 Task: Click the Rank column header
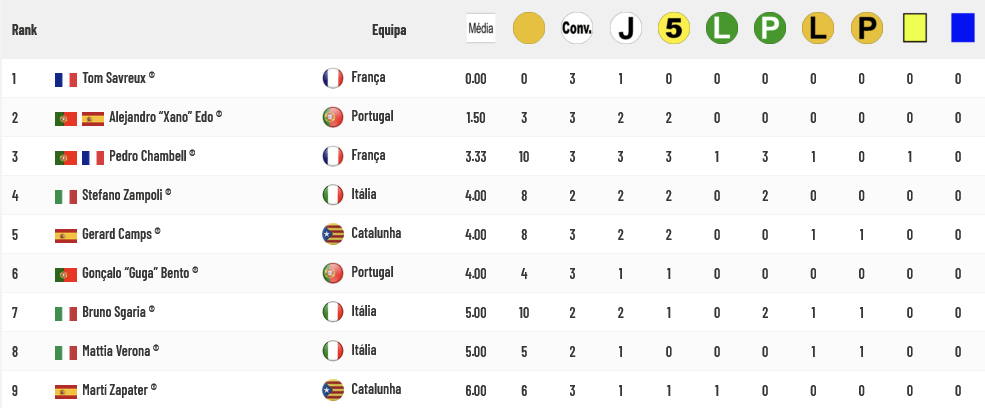24,30
